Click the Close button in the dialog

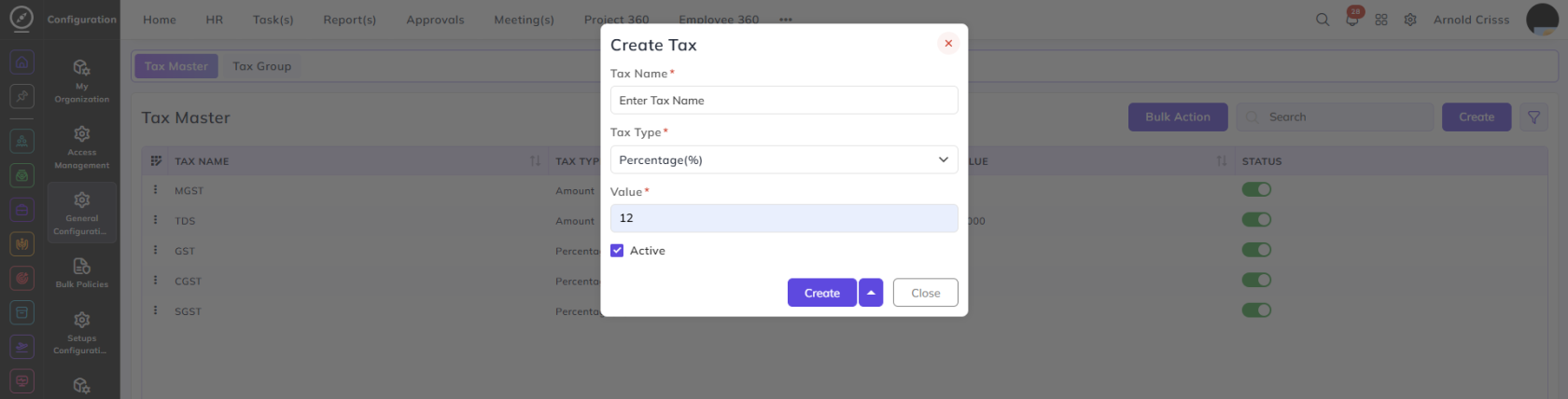coord(925,293)
